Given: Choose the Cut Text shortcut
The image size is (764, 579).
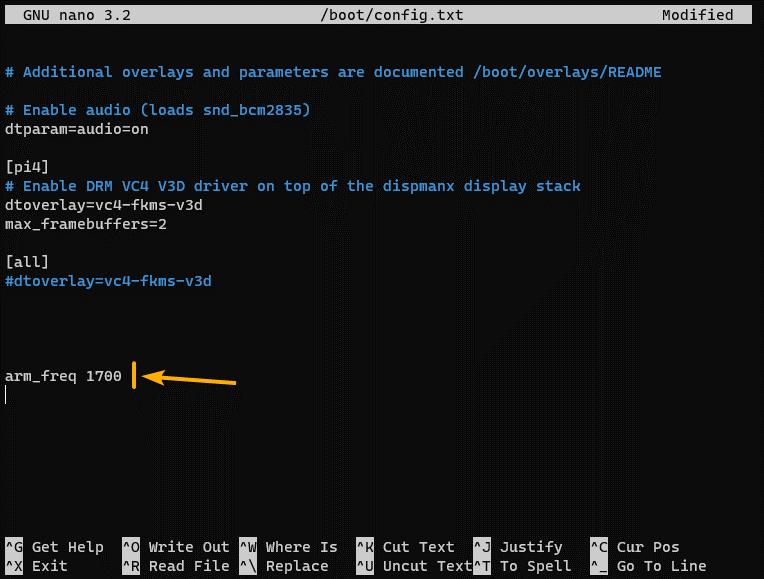Looking at the screenshot, I should point(418,547).
